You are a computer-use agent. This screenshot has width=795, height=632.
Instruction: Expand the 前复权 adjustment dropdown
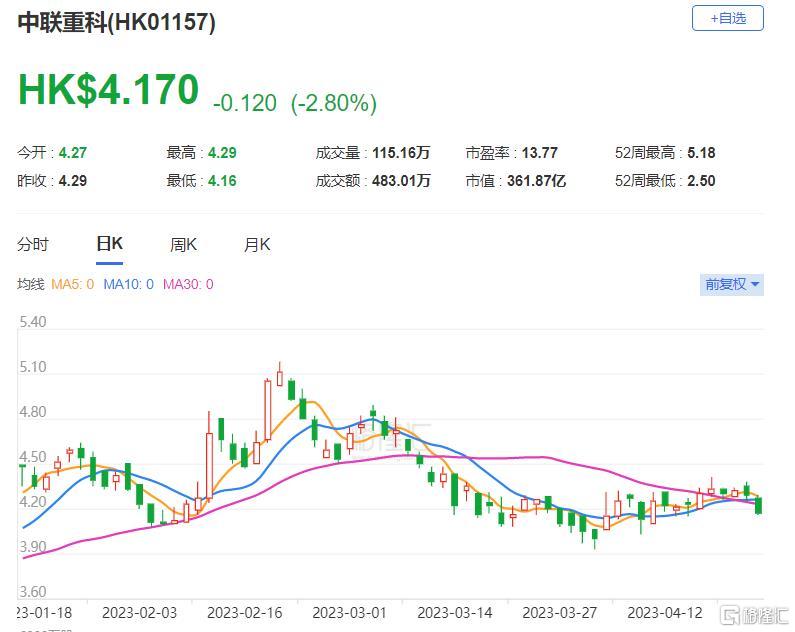coord(732,284)
